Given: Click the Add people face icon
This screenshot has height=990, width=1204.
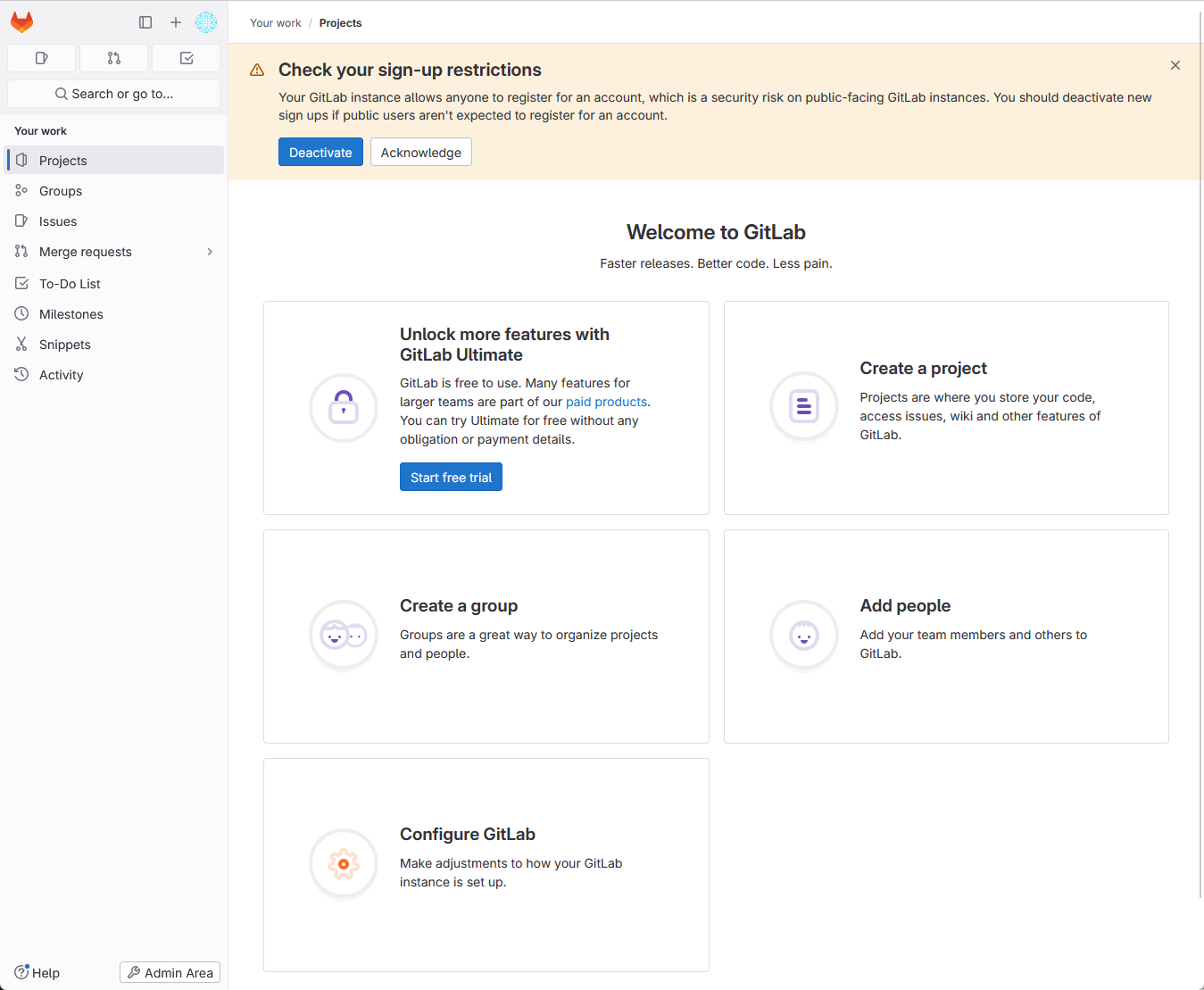Looking at the screenshot, I should (x=804, y=636).
